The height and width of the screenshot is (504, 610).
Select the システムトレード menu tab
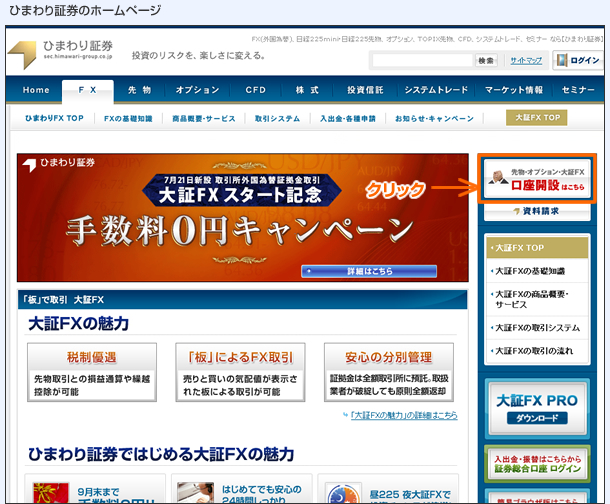coord(436,90)
